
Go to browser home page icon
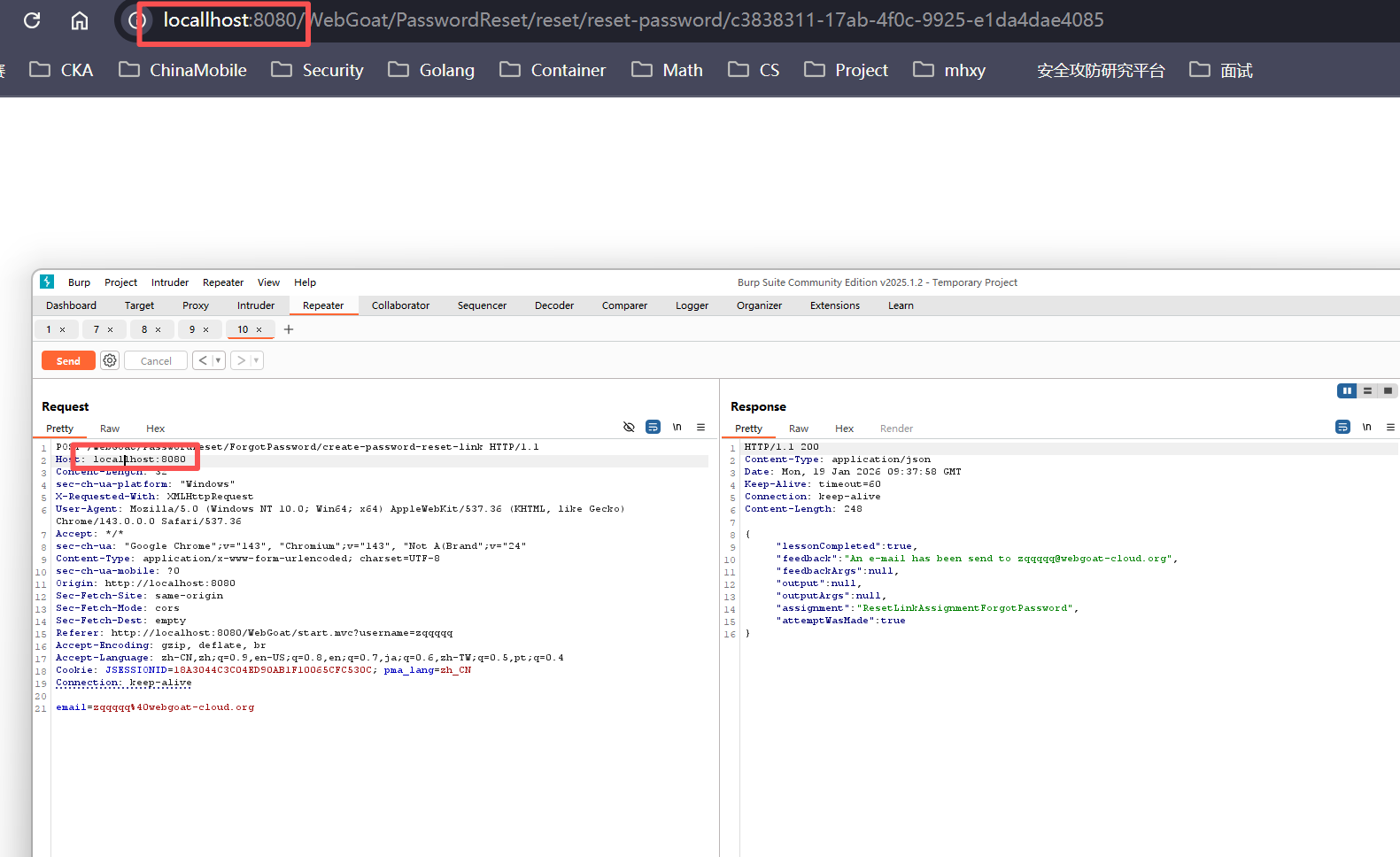[x=80, y=20]
